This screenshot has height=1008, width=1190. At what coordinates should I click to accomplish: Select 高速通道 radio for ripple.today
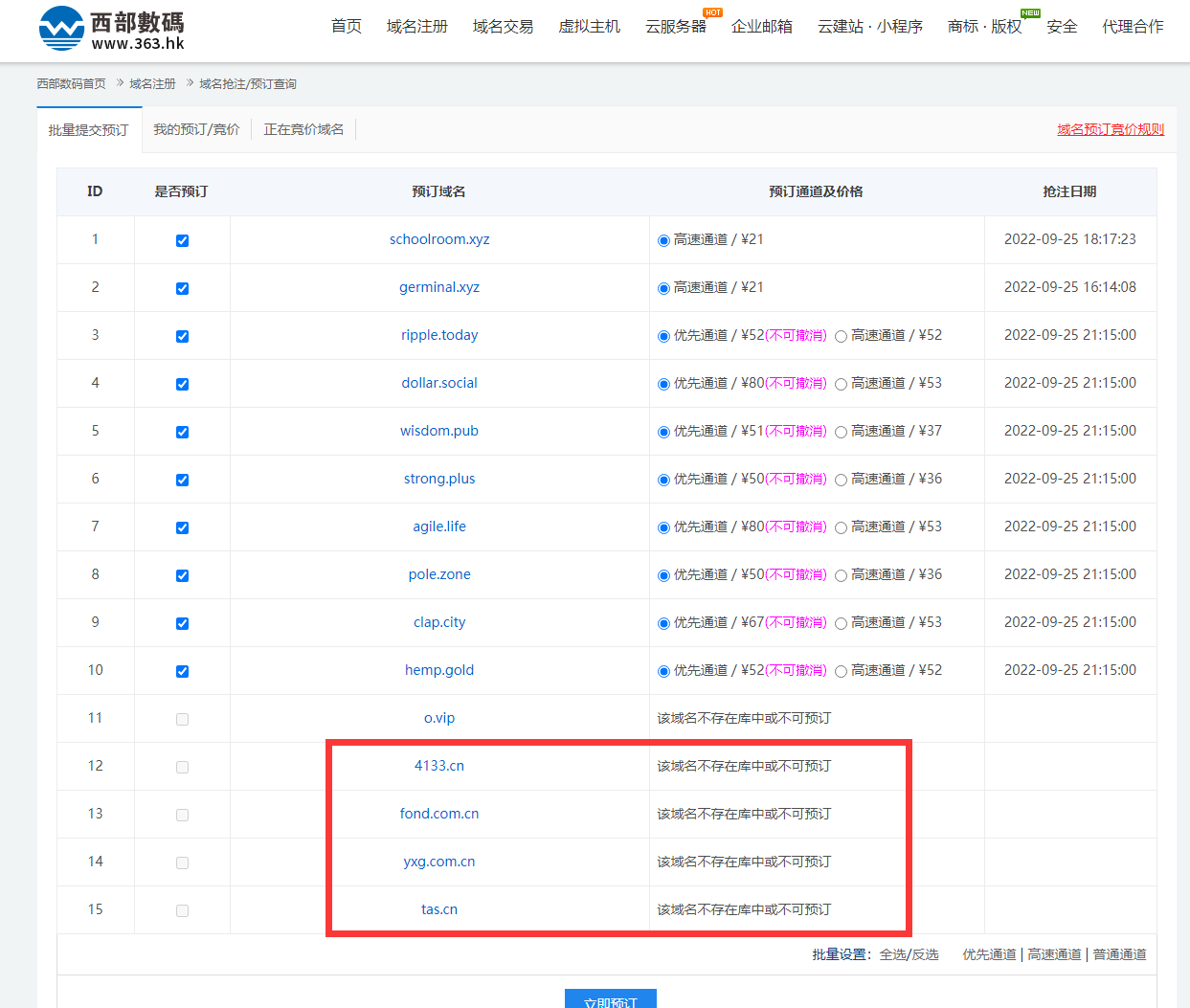[x=840, y=335]
